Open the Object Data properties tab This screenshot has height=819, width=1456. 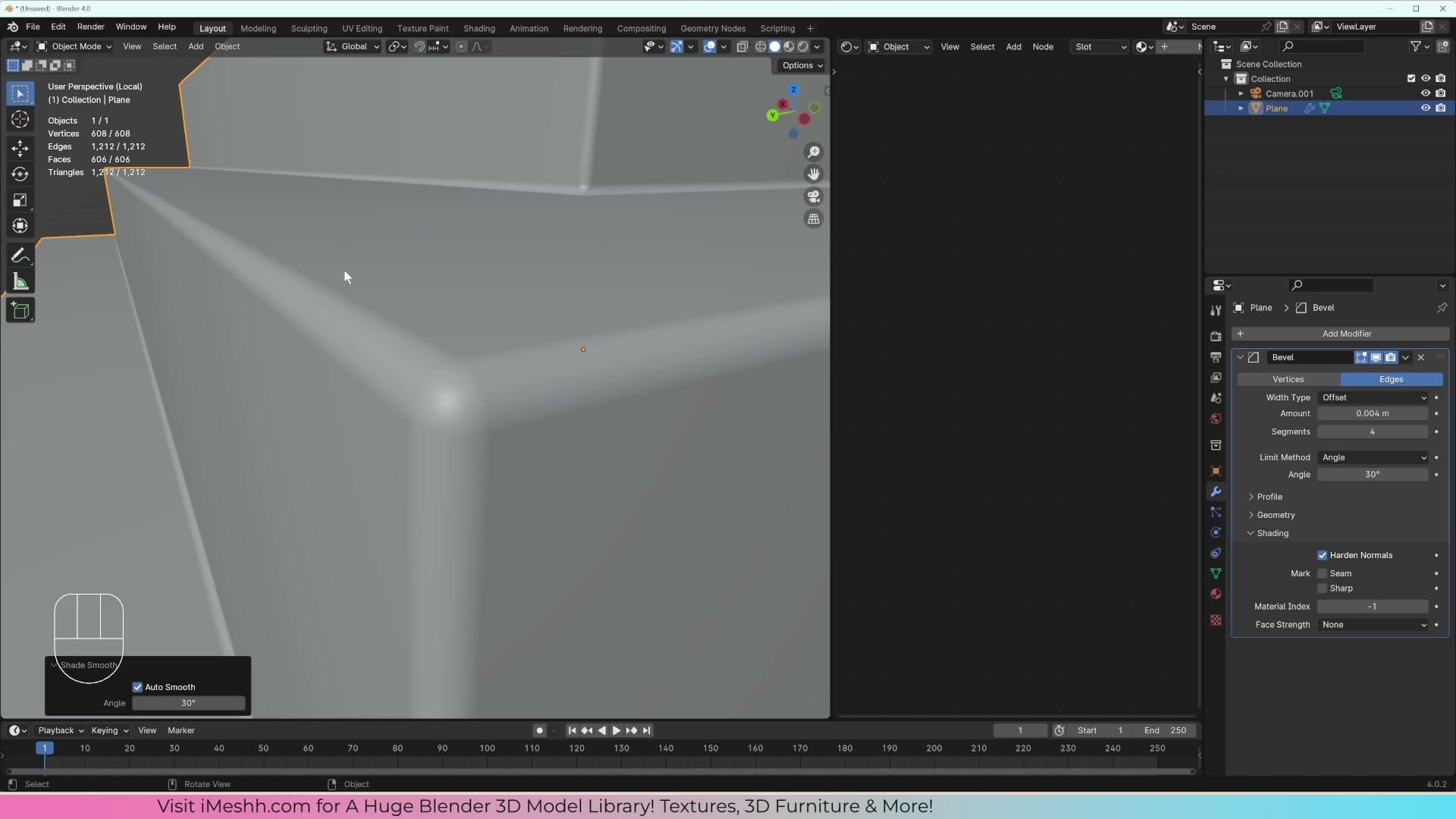point(1216,573)
